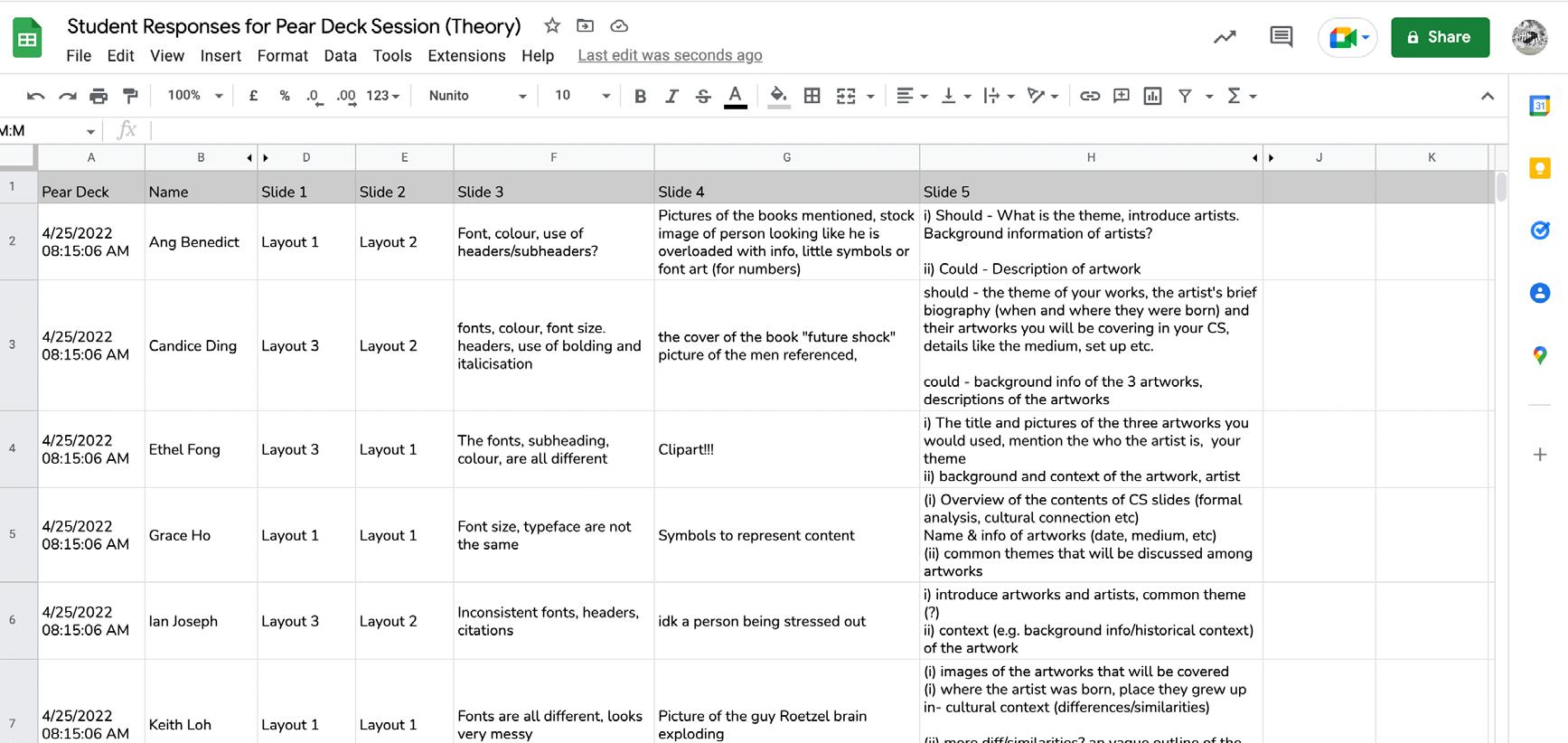Screen dimensions: 1568x743
Task: Click into the formula bar
Action: 827,131
